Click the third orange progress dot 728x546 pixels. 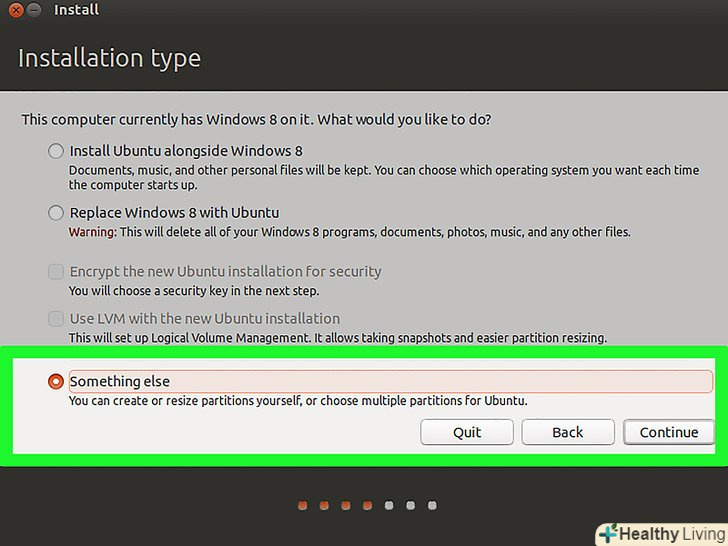tap(346, 506)
